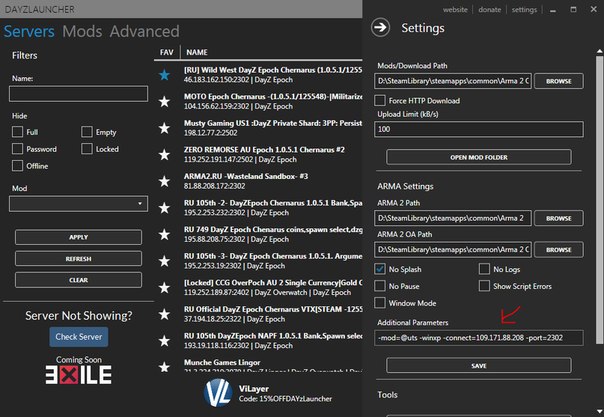The width and height of the screenshot is (604, 417).
Task: Toggle the Full hide checkbox
Action: click(x=17, y=132)
